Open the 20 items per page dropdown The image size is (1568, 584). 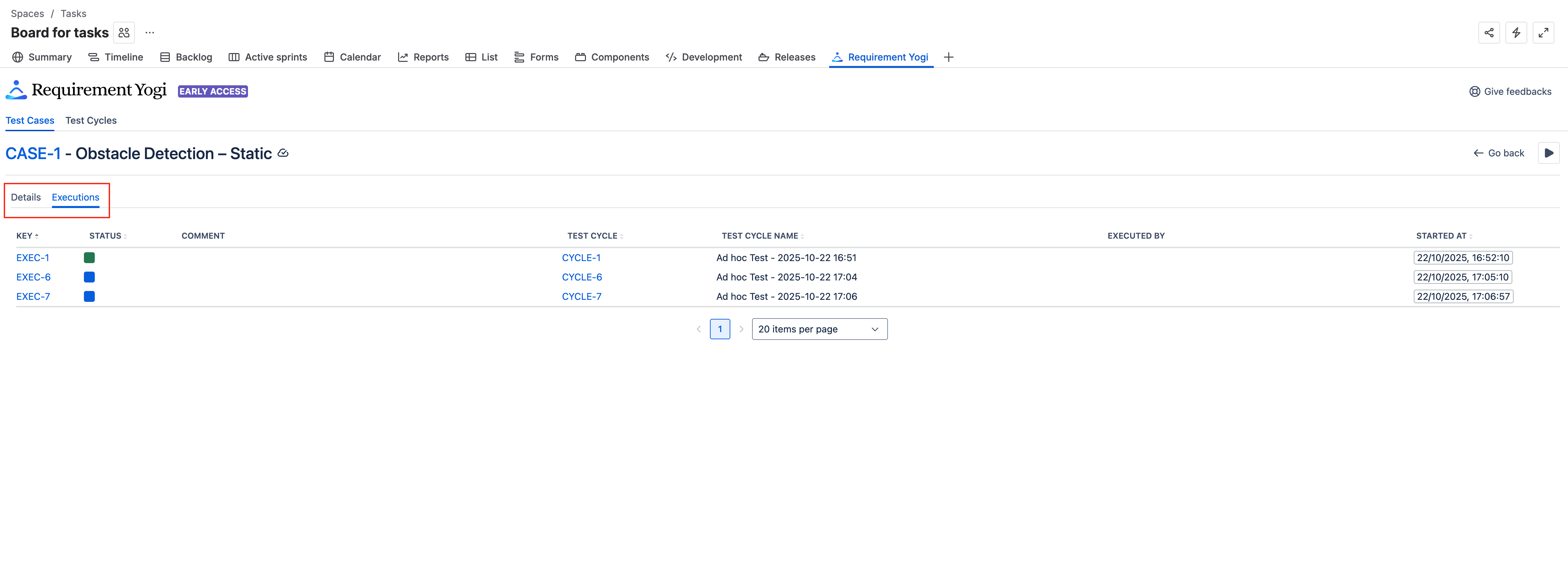pos(819,329)
